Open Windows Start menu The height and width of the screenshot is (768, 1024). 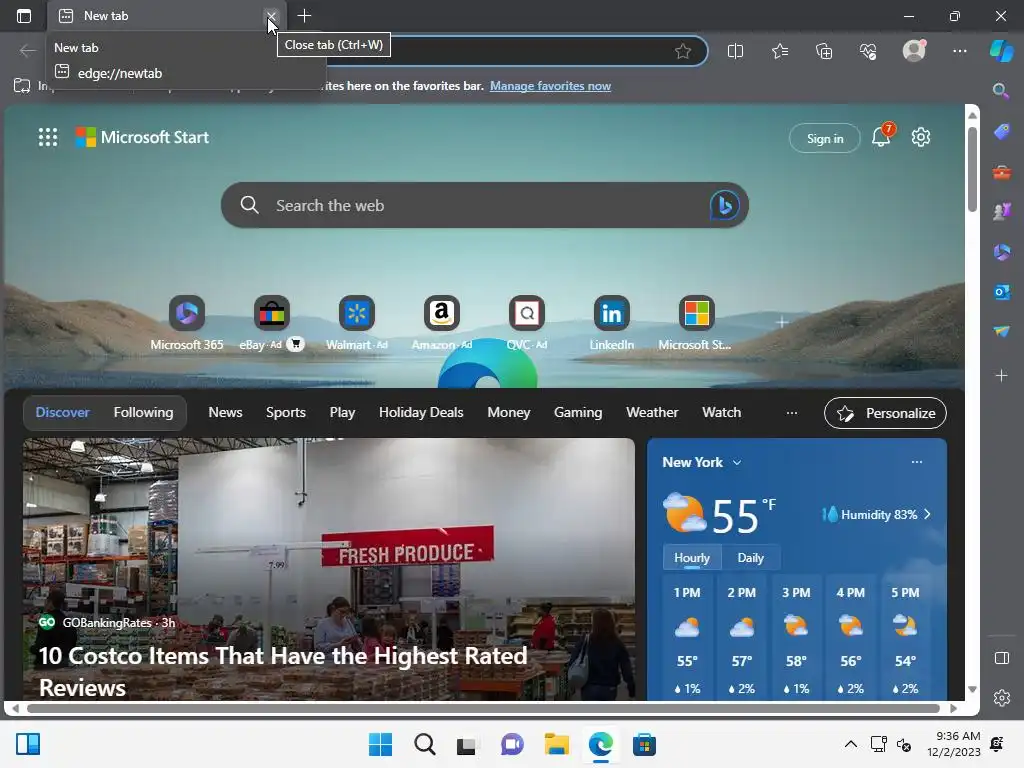point(381,744)
